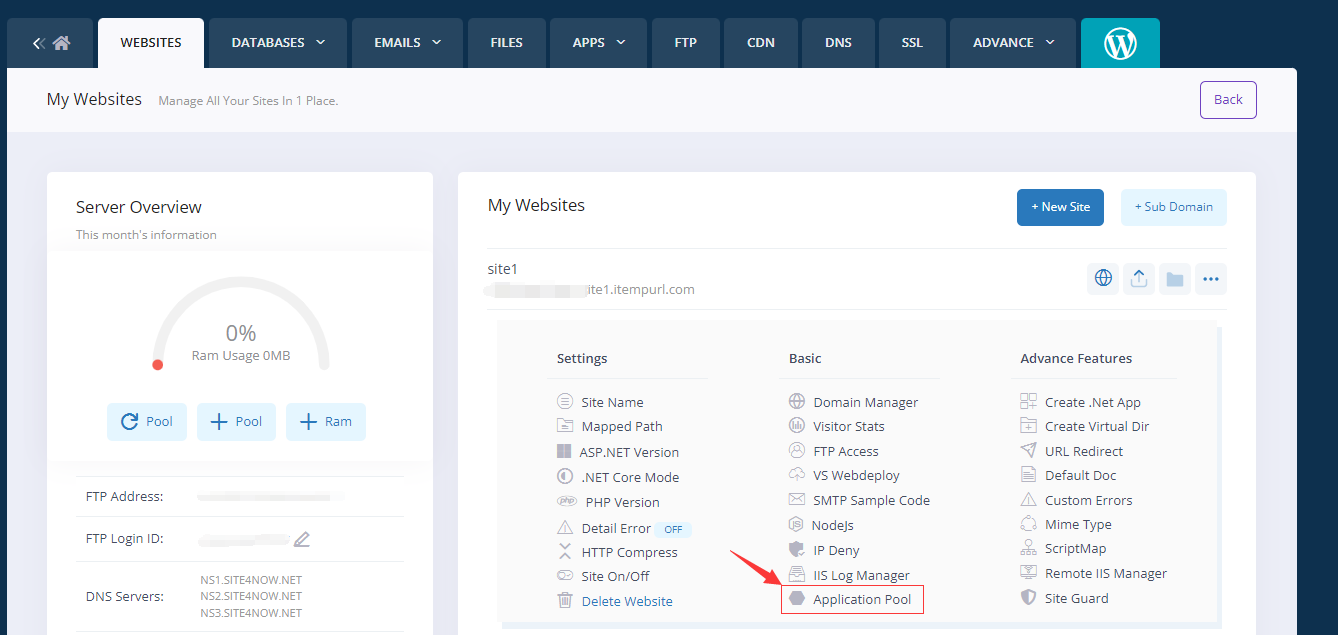
Task: Expand the DATABASES dropdown menu
Action: pos(278,43)
